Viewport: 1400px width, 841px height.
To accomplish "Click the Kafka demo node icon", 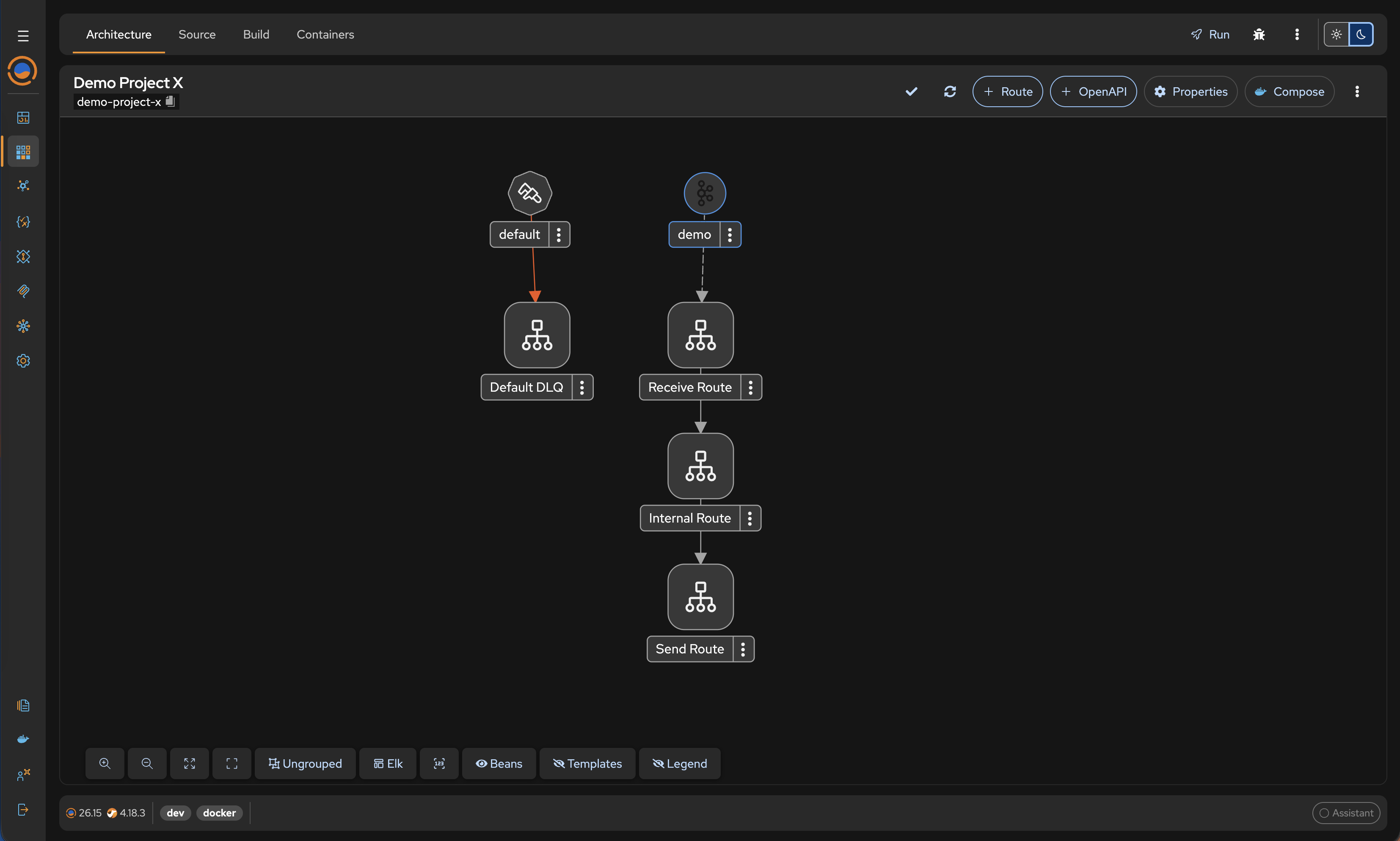I will coord(705,193).
